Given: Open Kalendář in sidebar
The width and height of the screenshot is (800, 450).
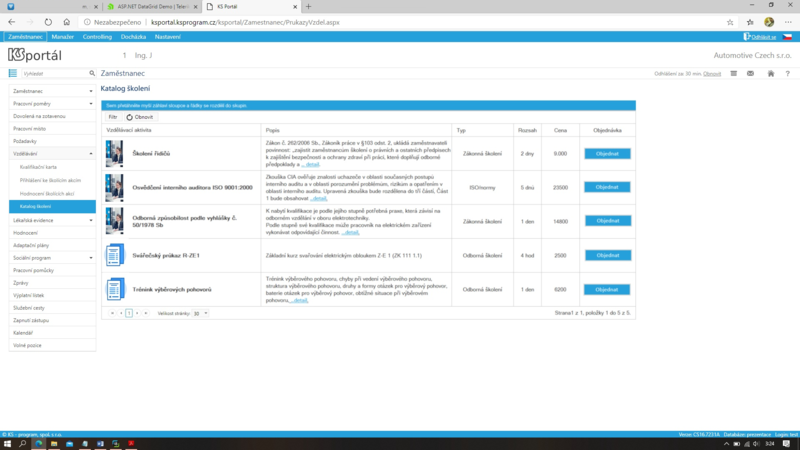Looking at the screenshot, I should coord(23,333).
